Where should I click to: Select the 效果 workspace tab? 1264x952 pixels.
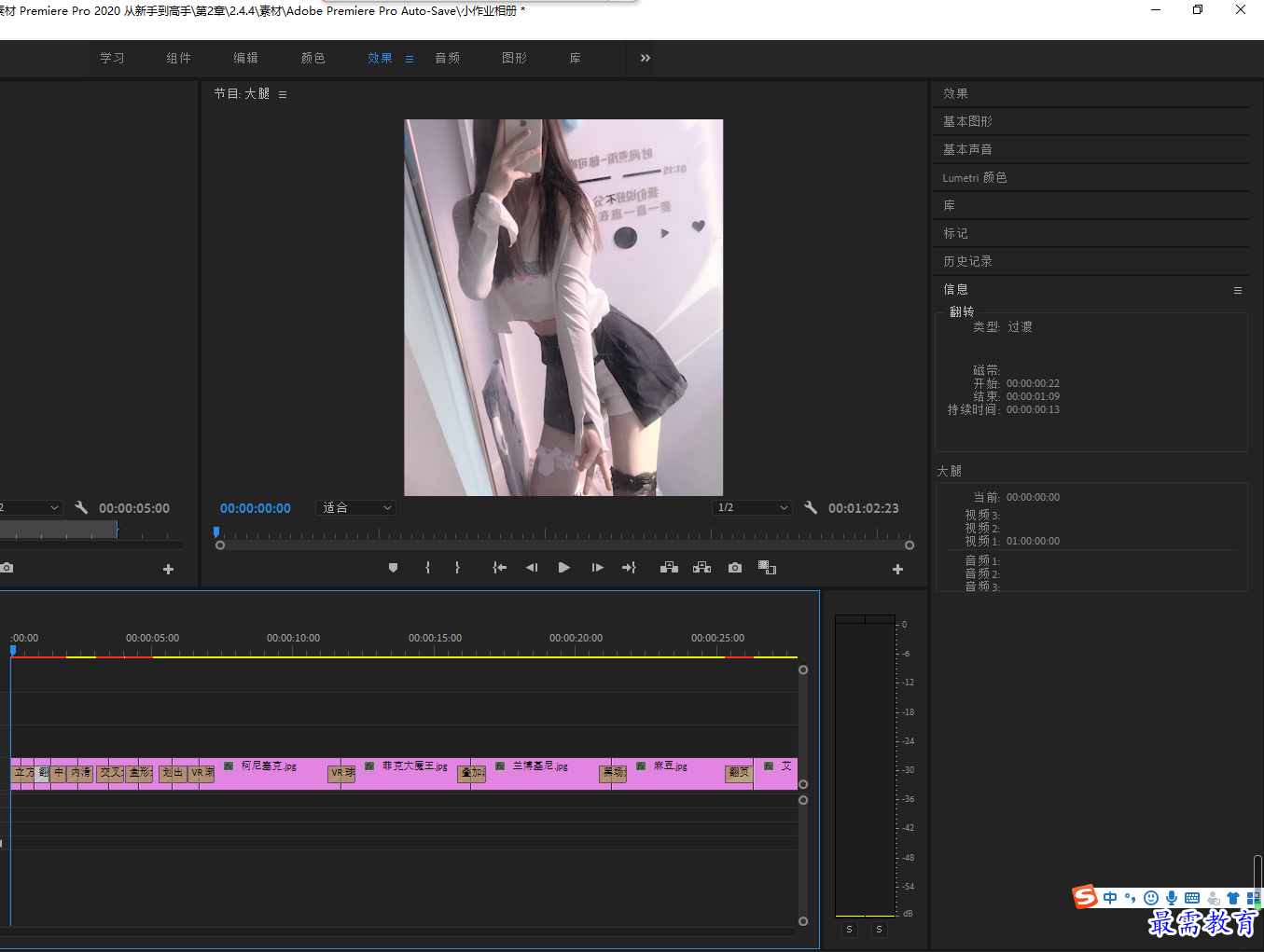380,58
